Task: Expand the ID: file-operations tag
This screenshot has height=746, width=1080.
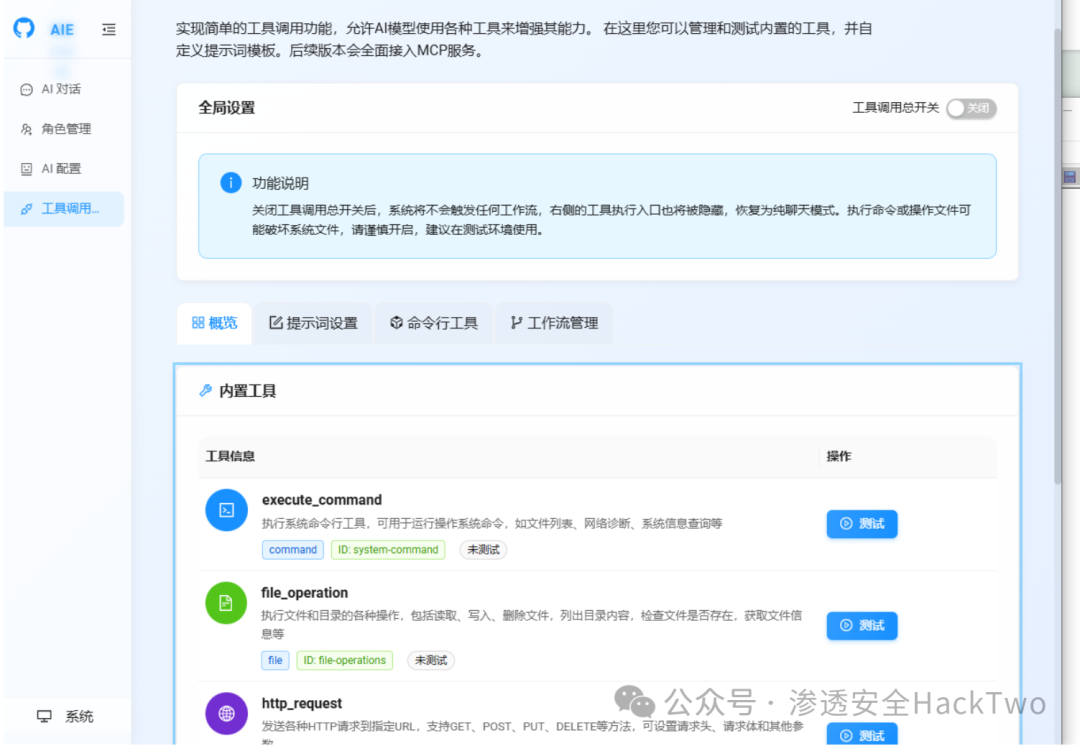Action: [345, 660]
